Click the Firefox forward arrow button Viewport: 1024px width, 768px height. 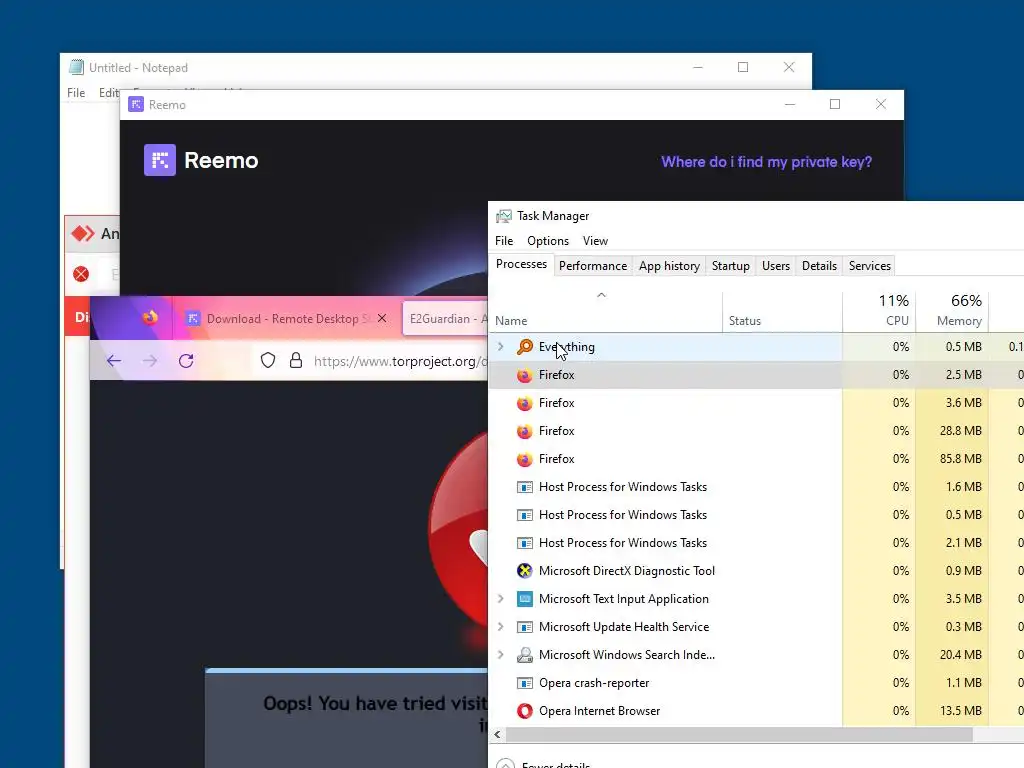tap(150, 360)
